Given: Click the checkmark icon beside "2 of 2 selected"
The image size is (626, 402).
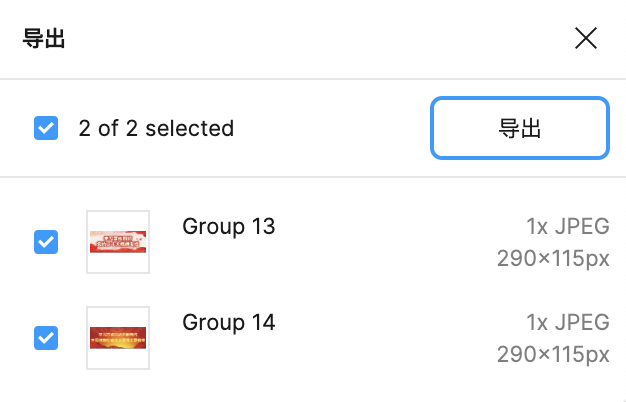Looking at the screenshot, I should click(46, 128).
